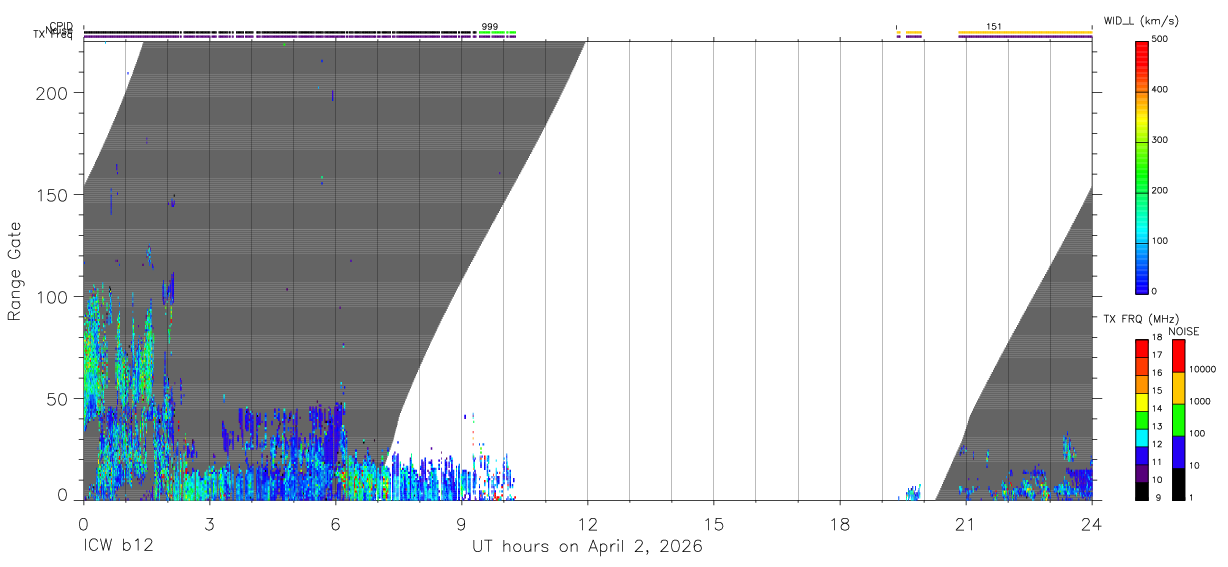Click the green 100–1000 NOISE swatch

point(1178,420)
